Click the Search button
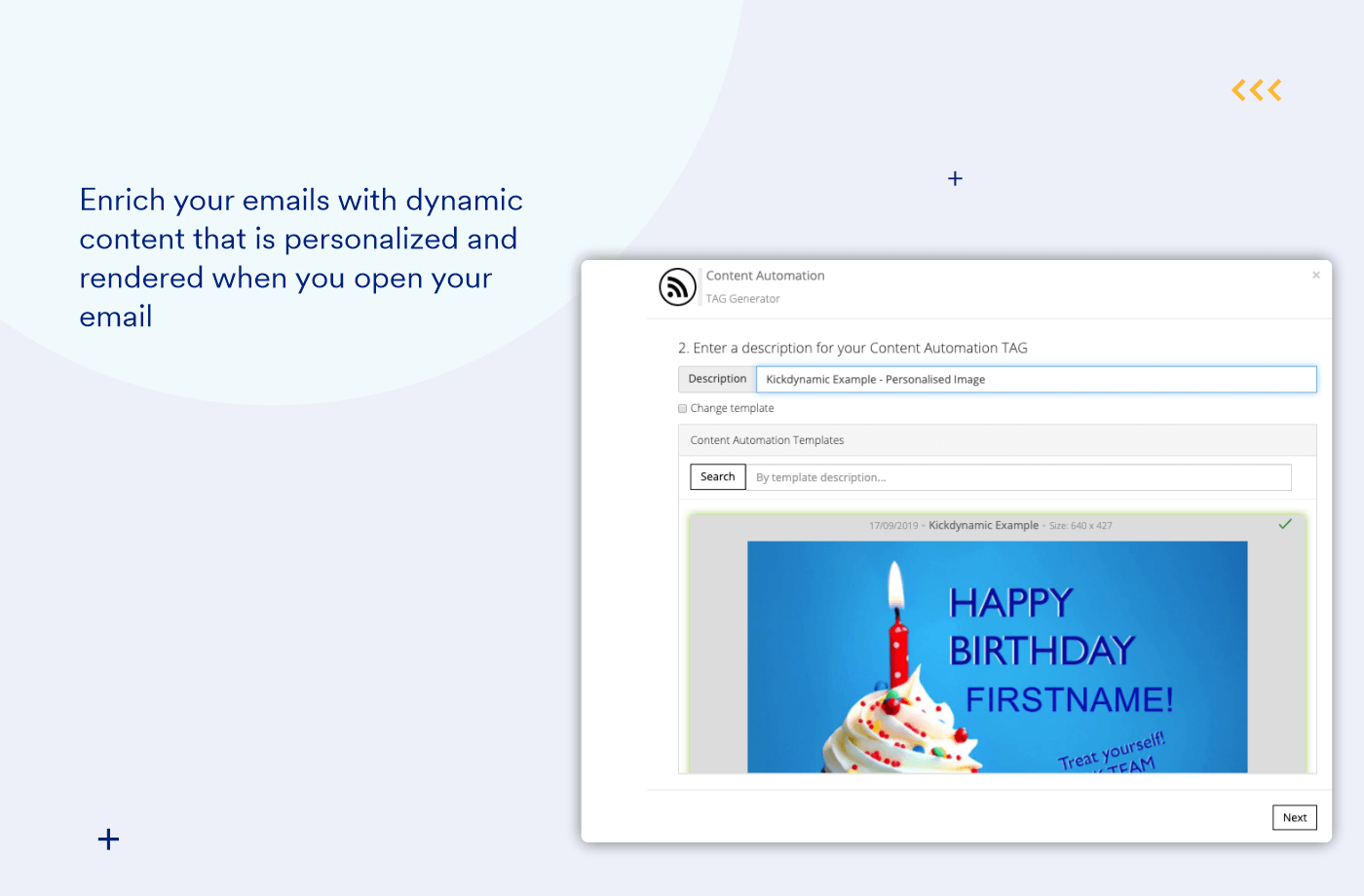 pos(718,477)
